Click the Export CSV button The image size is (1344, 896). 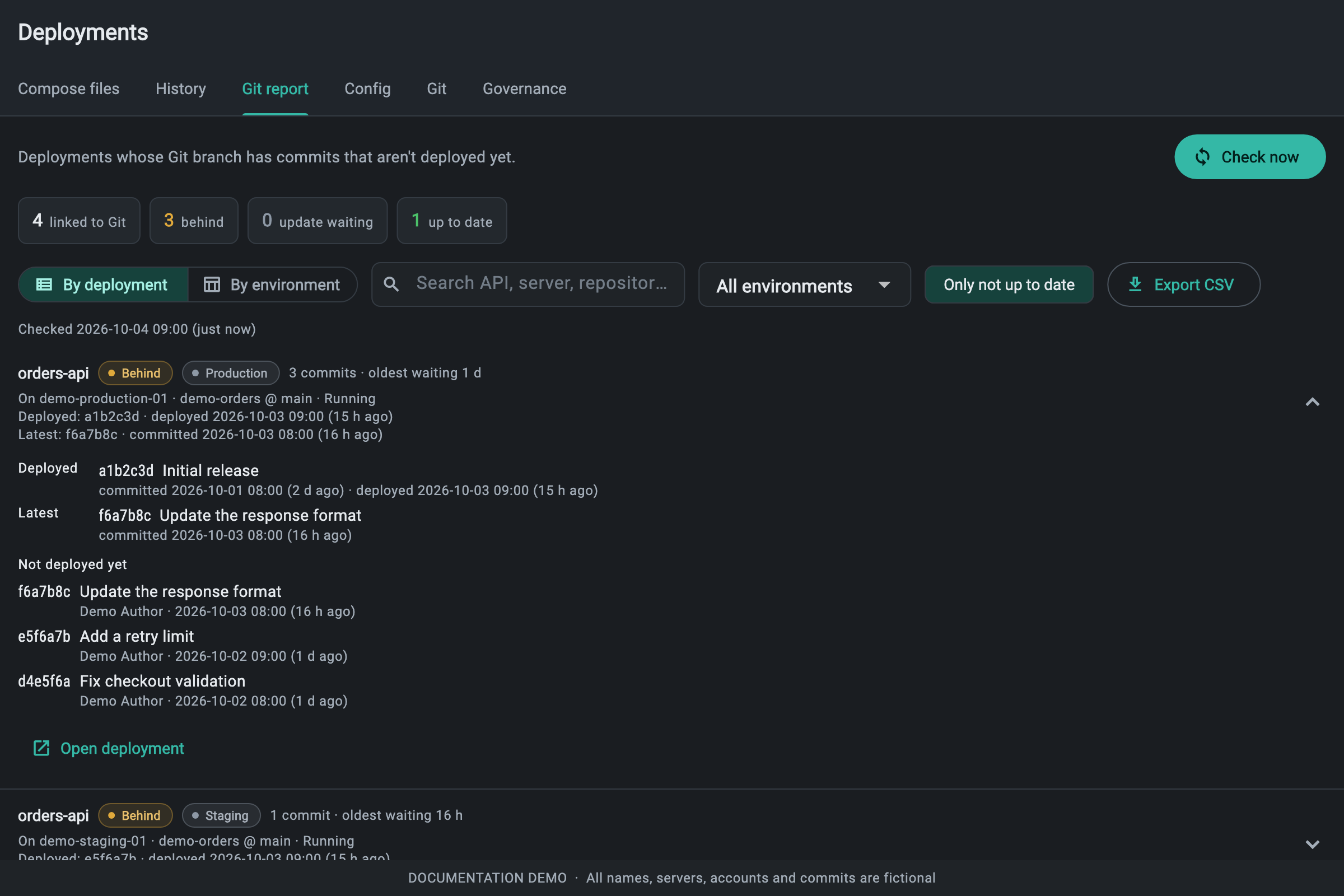[x=1183, y=284]
